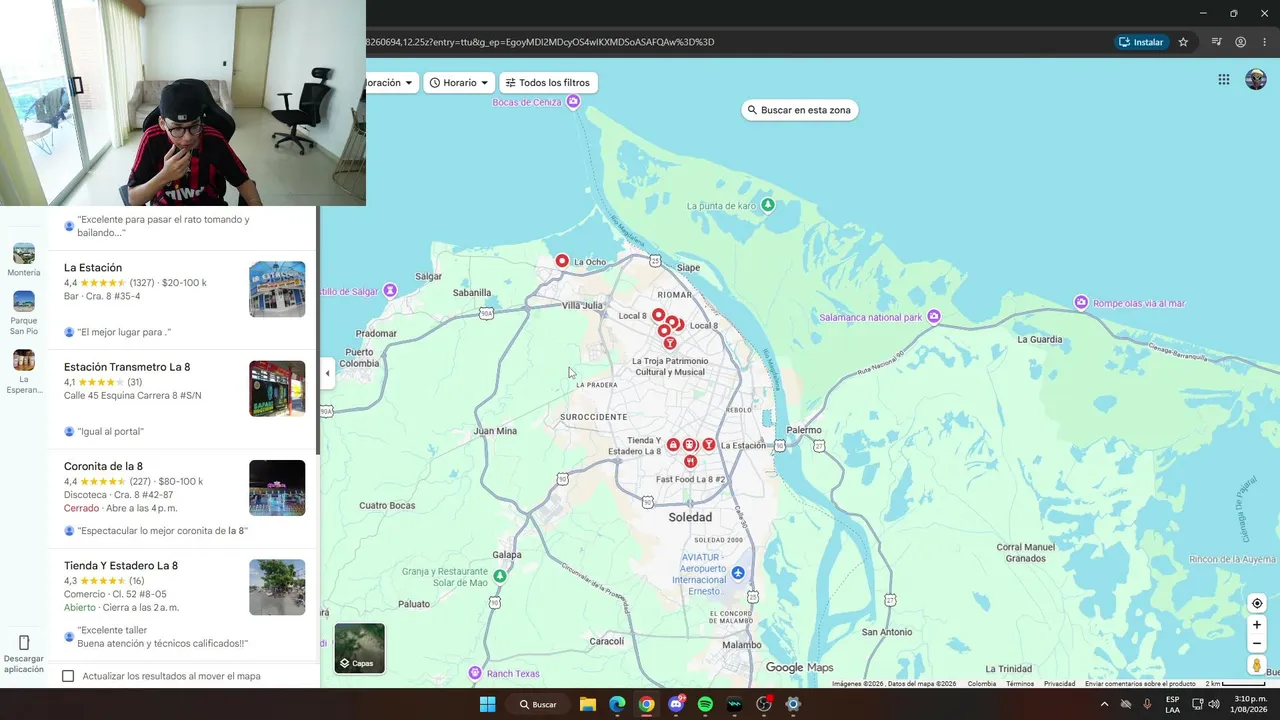Open the taskbar clock showing 3:10 p. m.
This screenshot has height=720, width=1280.
1250,704
